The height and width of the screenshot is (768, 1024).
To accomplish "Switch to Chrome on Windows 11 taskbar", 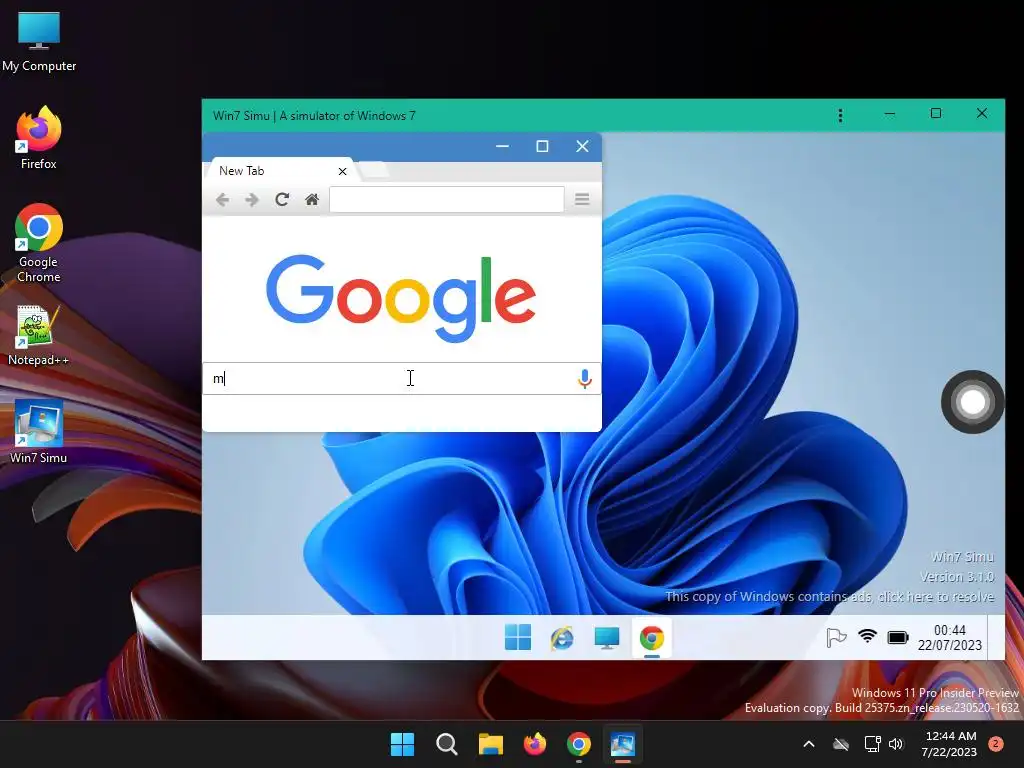I will pyautogui.click(x=579, y=744).
